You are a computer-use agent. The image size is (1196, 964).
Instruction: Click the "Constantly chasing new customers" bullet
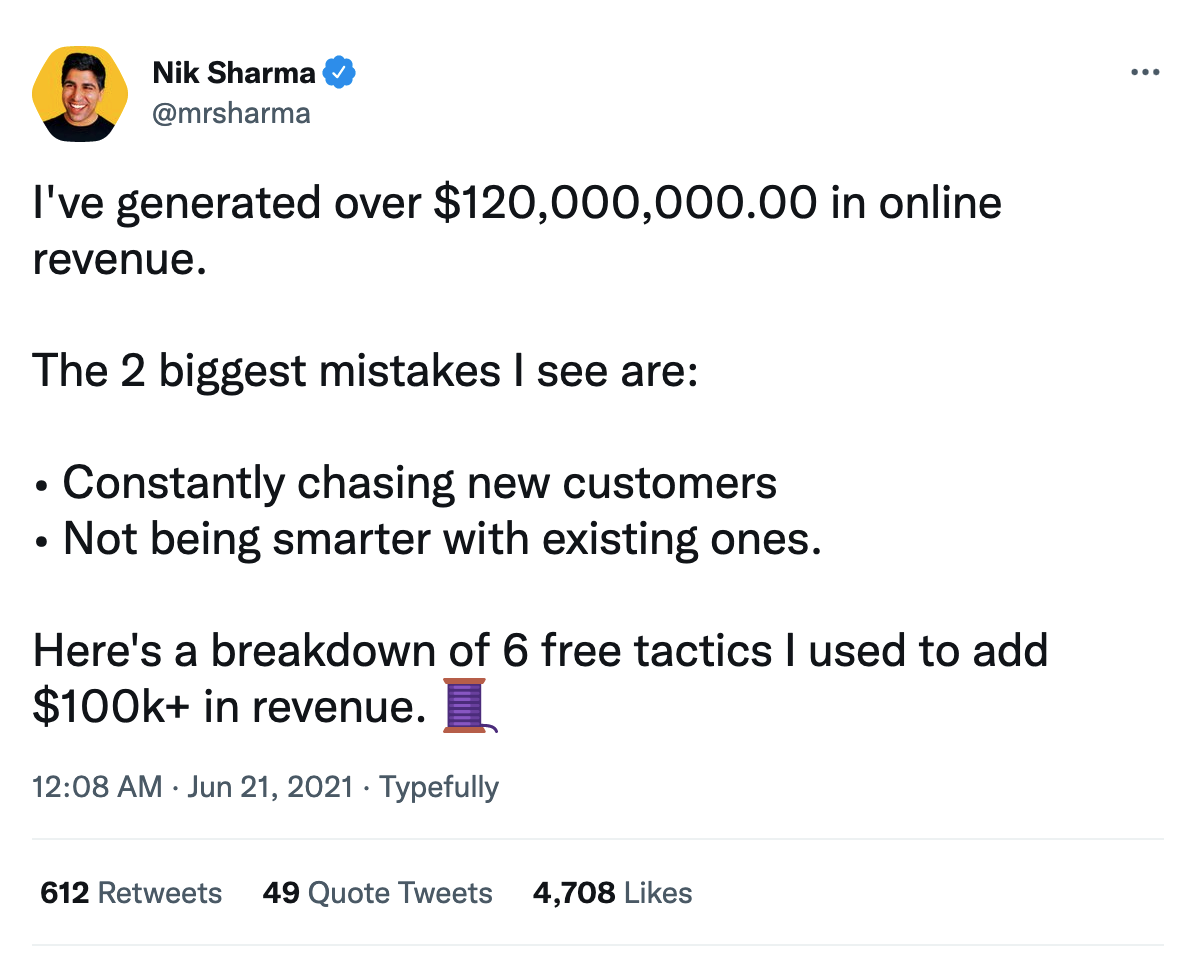tap(419, 483)
